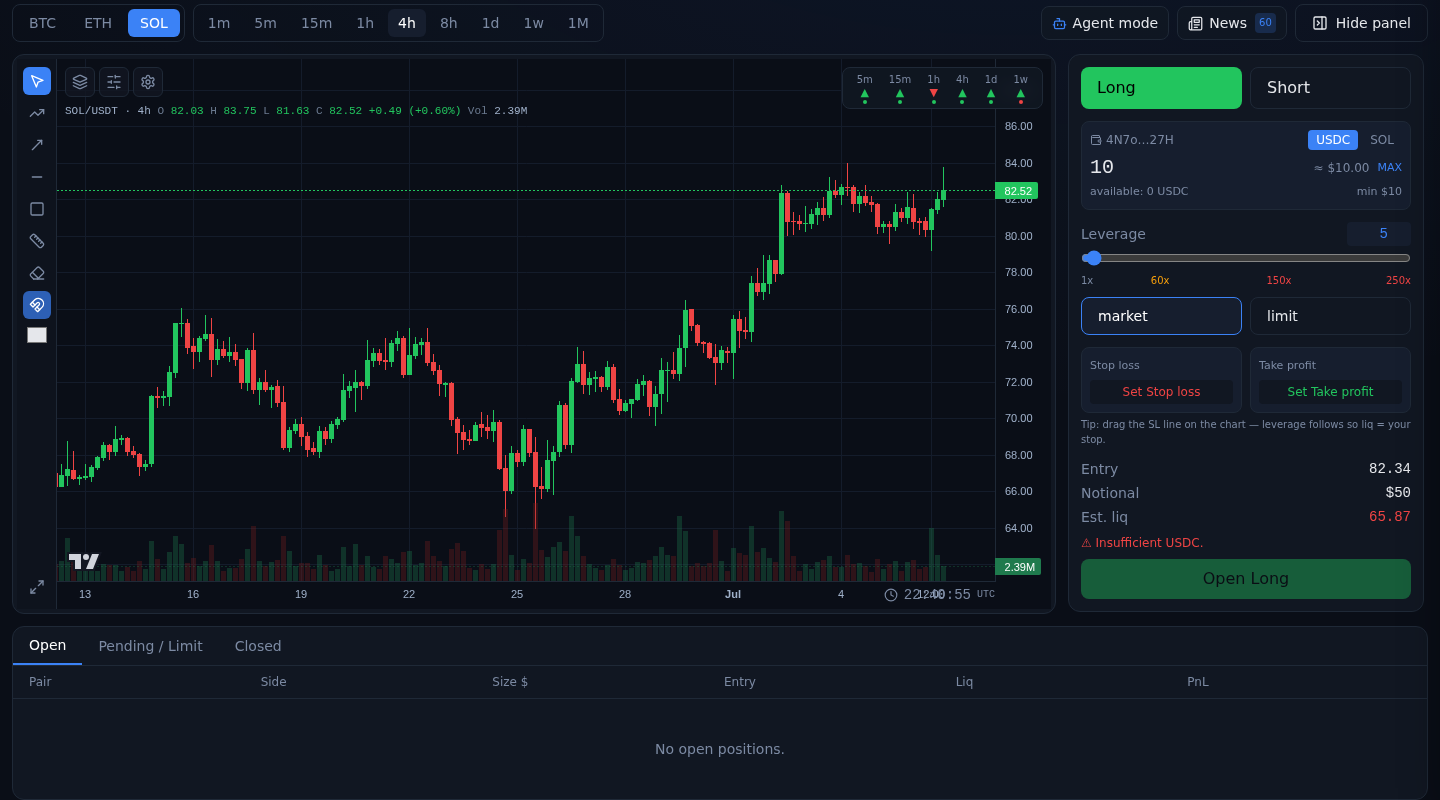Open the Closed positions tab
Image resolution: width=1440 pixels, height=800 pixels.
pyautogui.click(x=258, y=646)
